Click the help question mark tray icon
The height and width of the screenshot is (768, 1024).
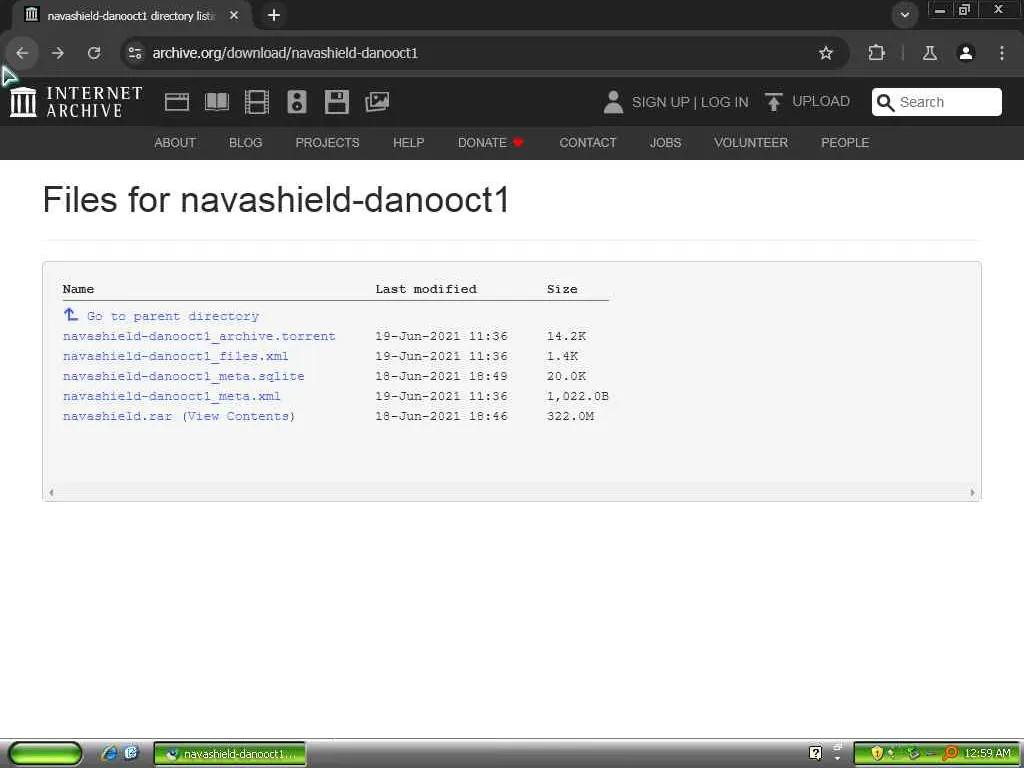[815, 753]
